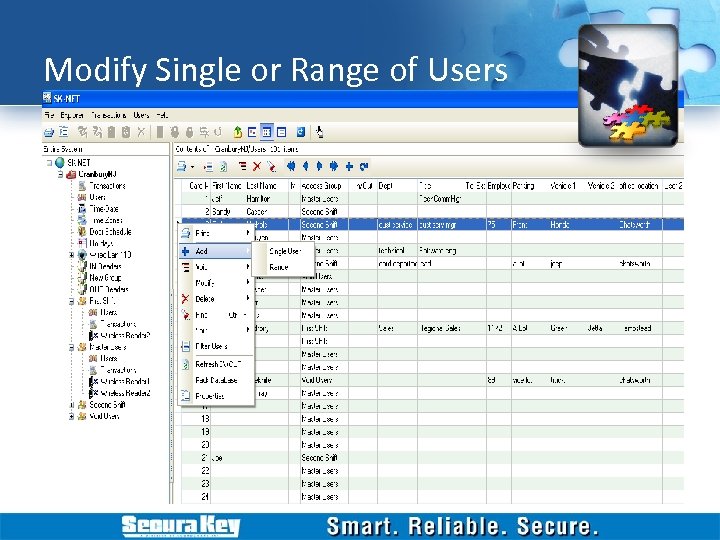Image resolution: width=720 pixels, height=540 pixels.
Task: Select Wireless Reader1 under Master Users
Action: tap(125, 381)
